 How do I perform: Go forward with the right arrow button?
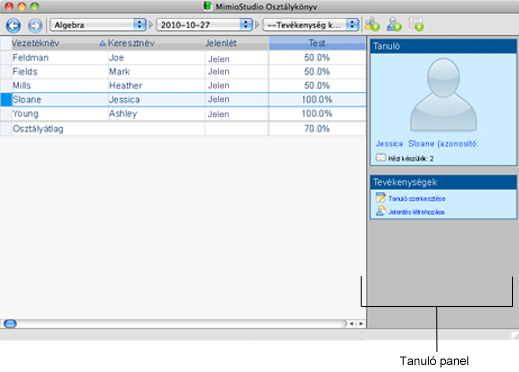click(x=35, y=25)
